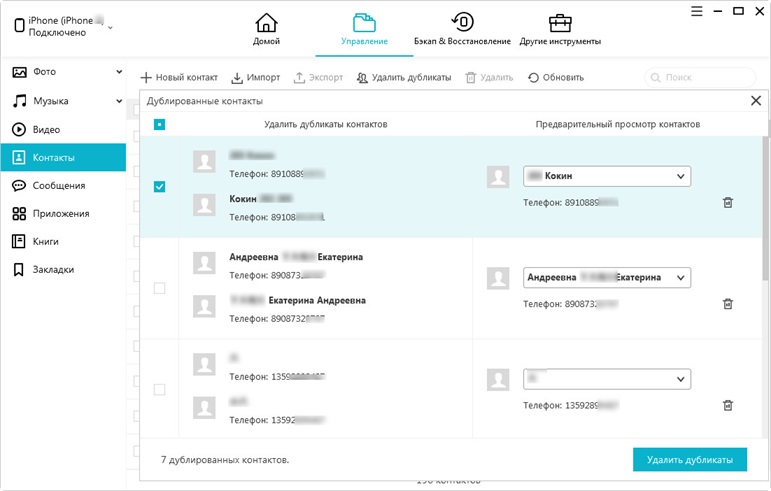The height and width of the screenshot is (491, 771).
Task: Expand the Музыка sidebar chevron
Action: coord(119,101)
